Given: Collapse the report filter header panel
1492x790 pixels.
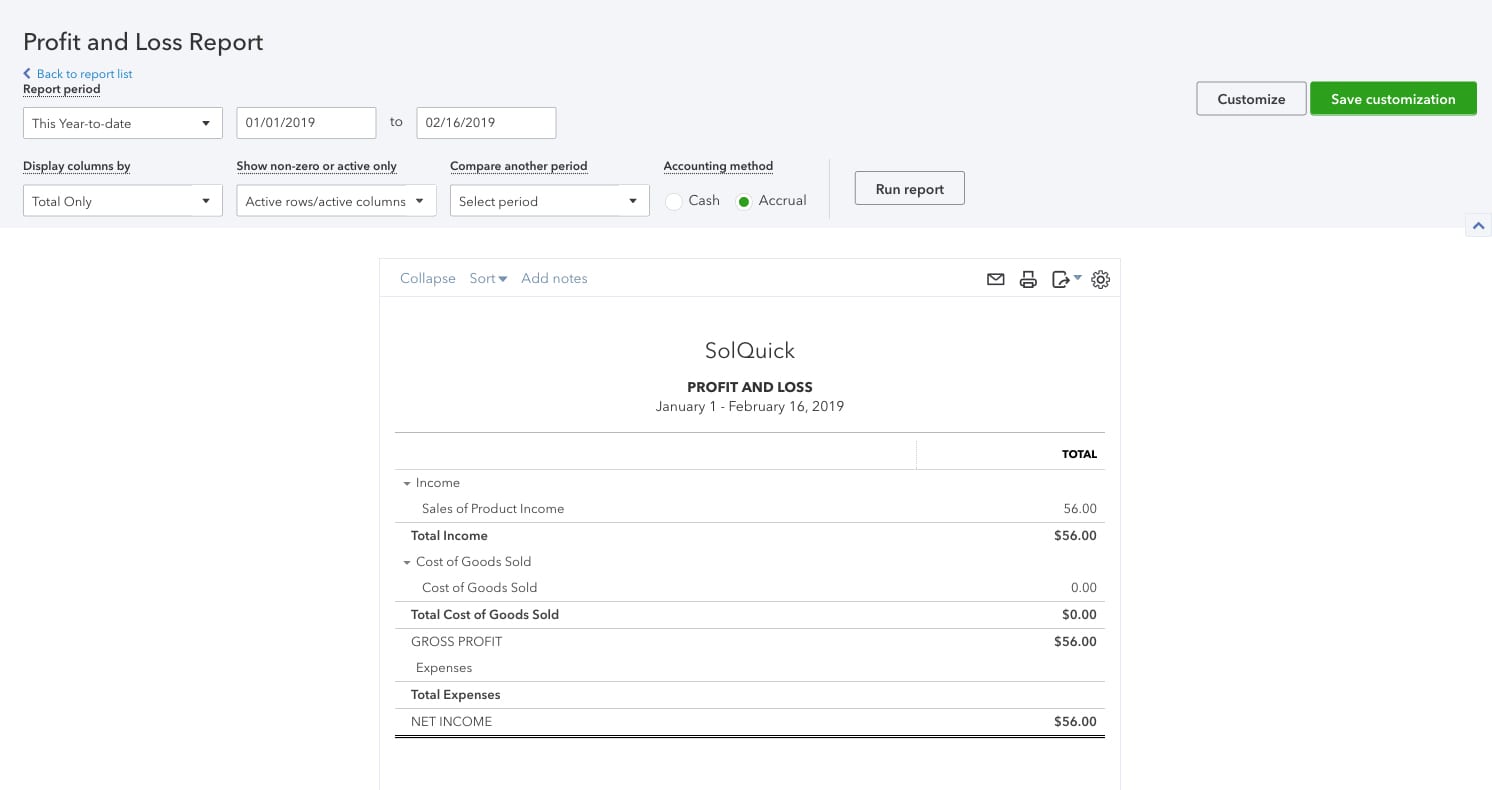Looking at the screenshot, I should pos(1478,225).
